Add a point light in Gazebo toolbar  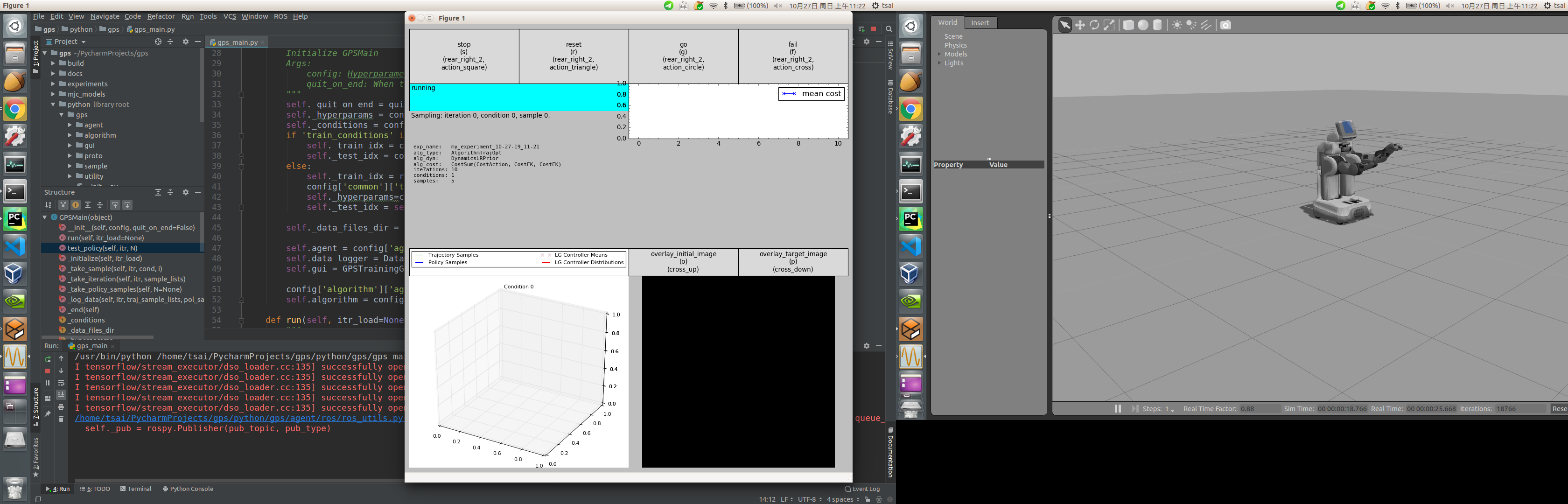click(1177, 25)
